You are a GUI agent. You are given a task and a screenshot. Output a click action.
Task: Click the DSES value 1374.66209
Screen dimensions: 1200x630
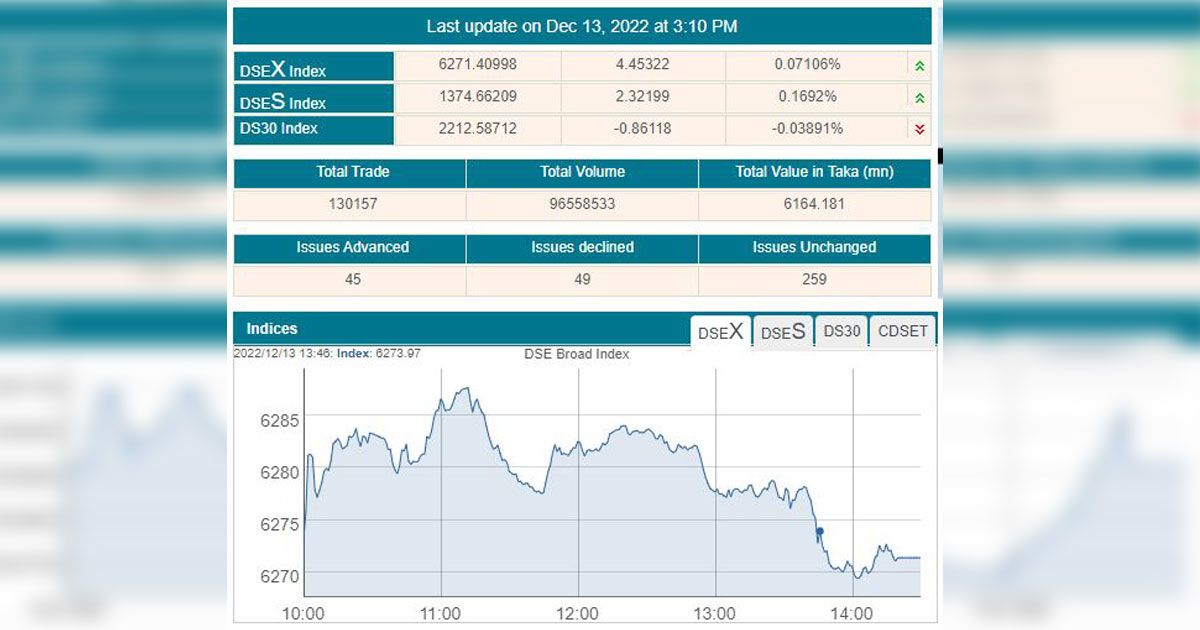pyautogui.click(x=478, y=97)
